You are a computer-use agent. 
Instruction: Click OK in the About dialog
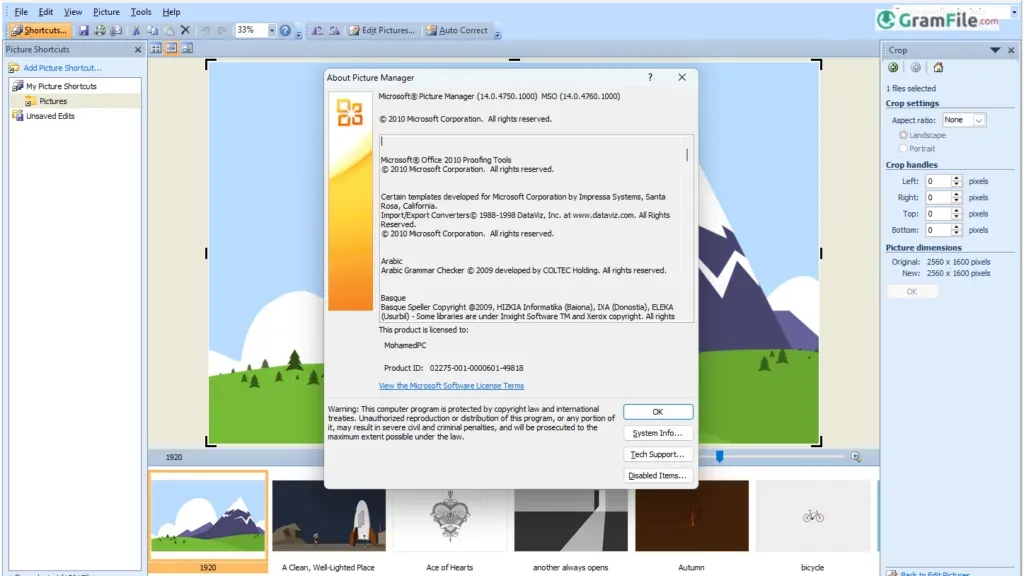pos(658,412)
